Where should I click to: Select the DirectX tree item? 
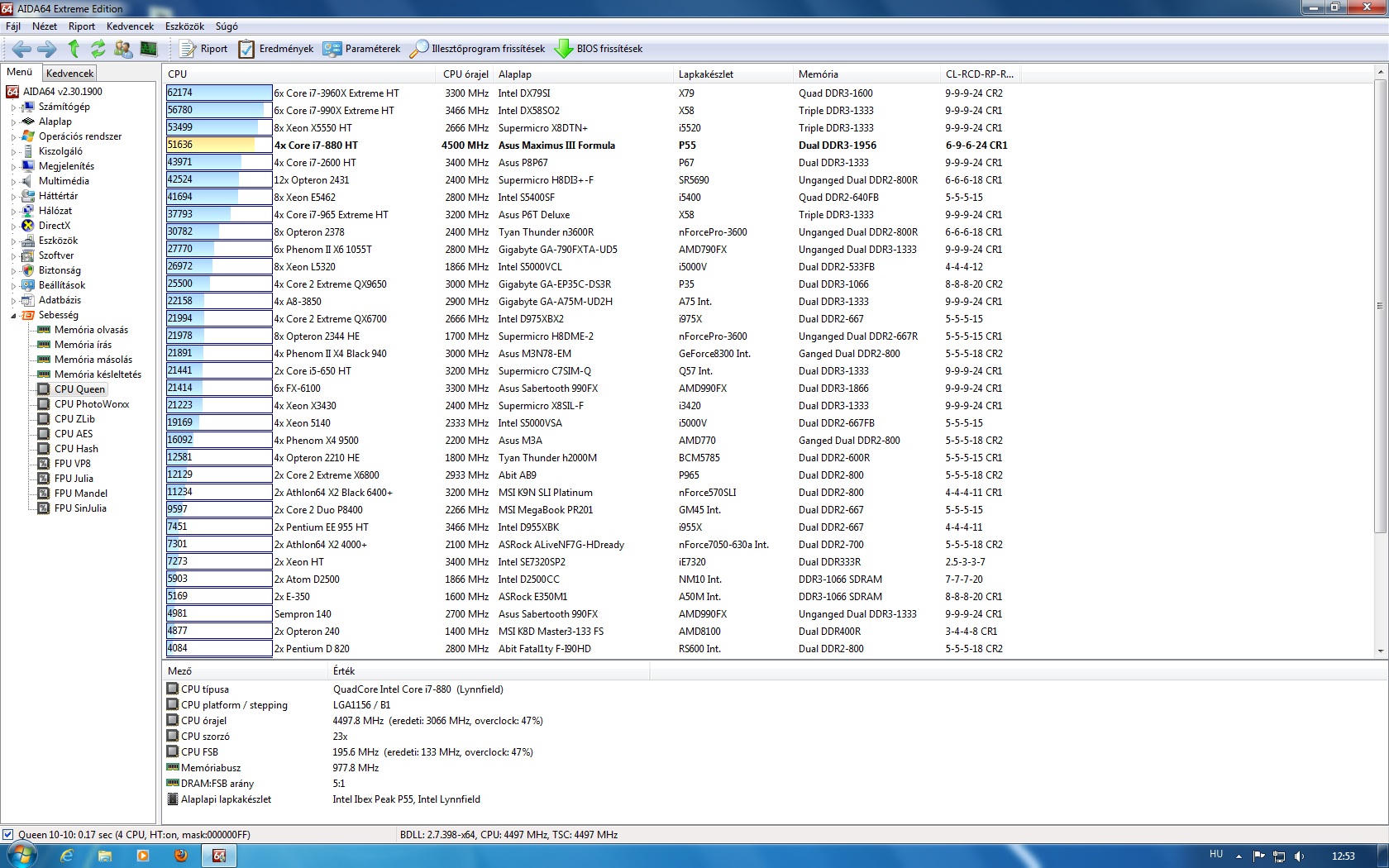click(x=55, y=226)
